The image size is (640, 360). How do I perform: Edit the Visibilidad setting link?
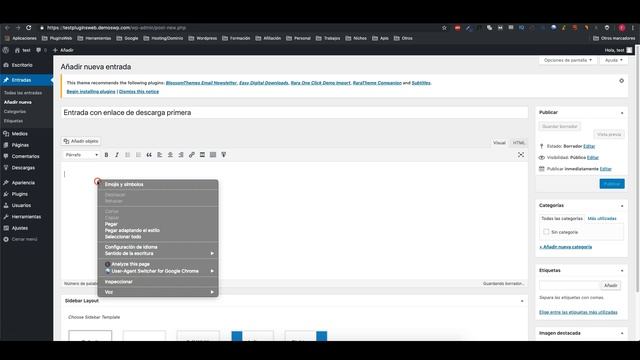(x=593, y=158)
